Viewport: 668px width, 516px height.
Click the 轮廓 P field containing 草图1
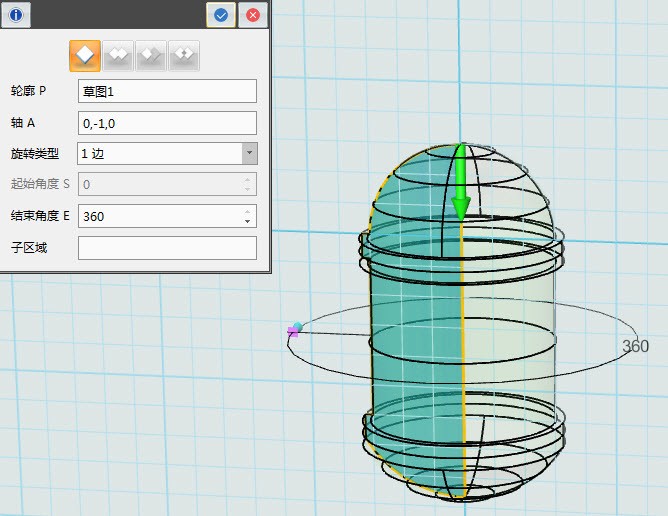click(x=167, y=91)
